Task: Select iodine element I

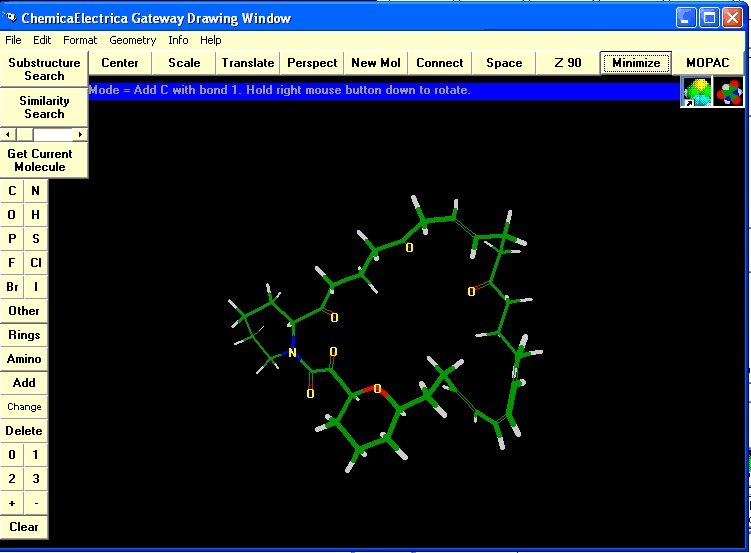Action: 35,286
